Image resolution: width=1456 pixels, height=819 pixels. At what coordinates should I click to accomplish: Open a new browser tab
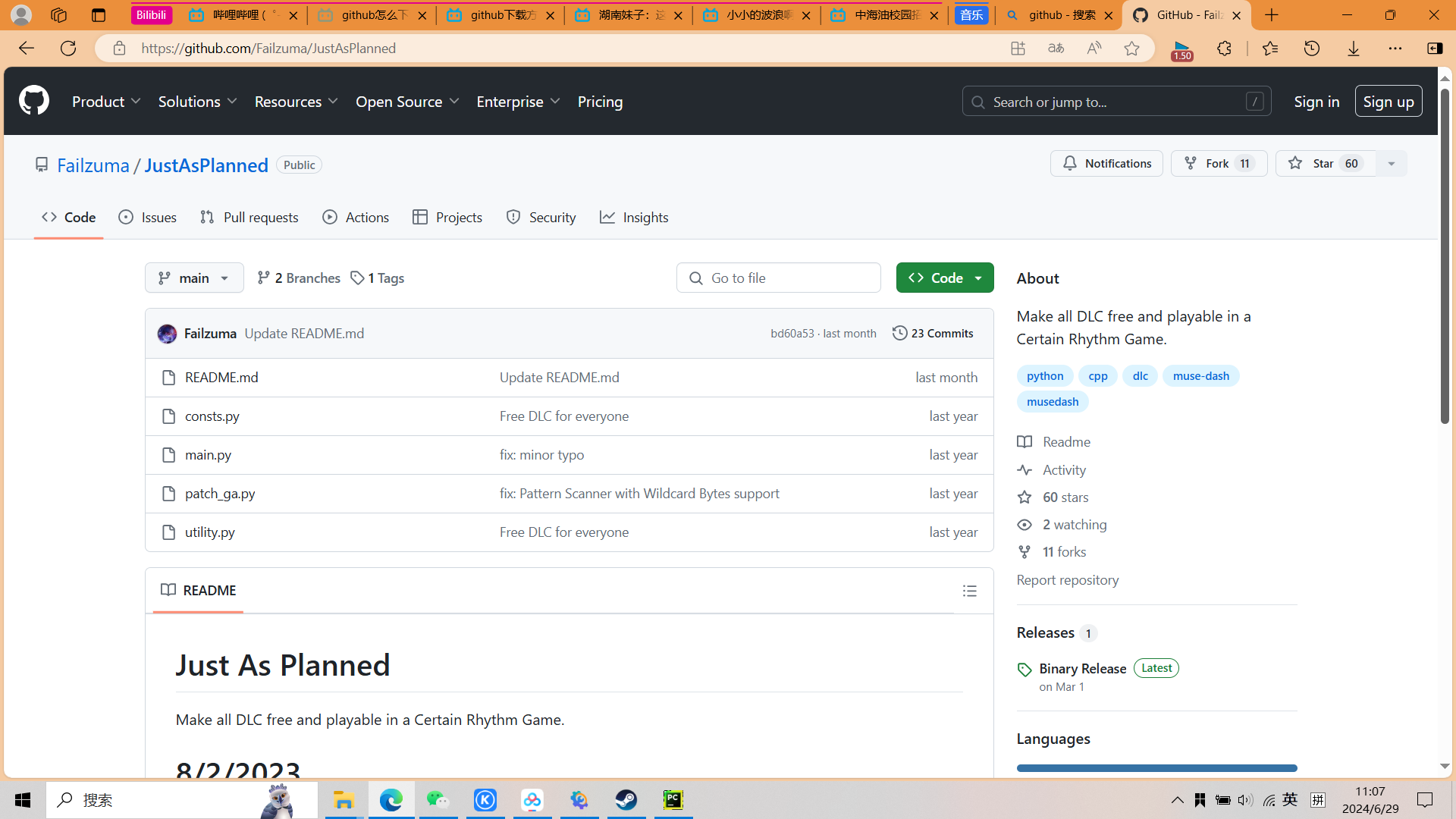1272,15
